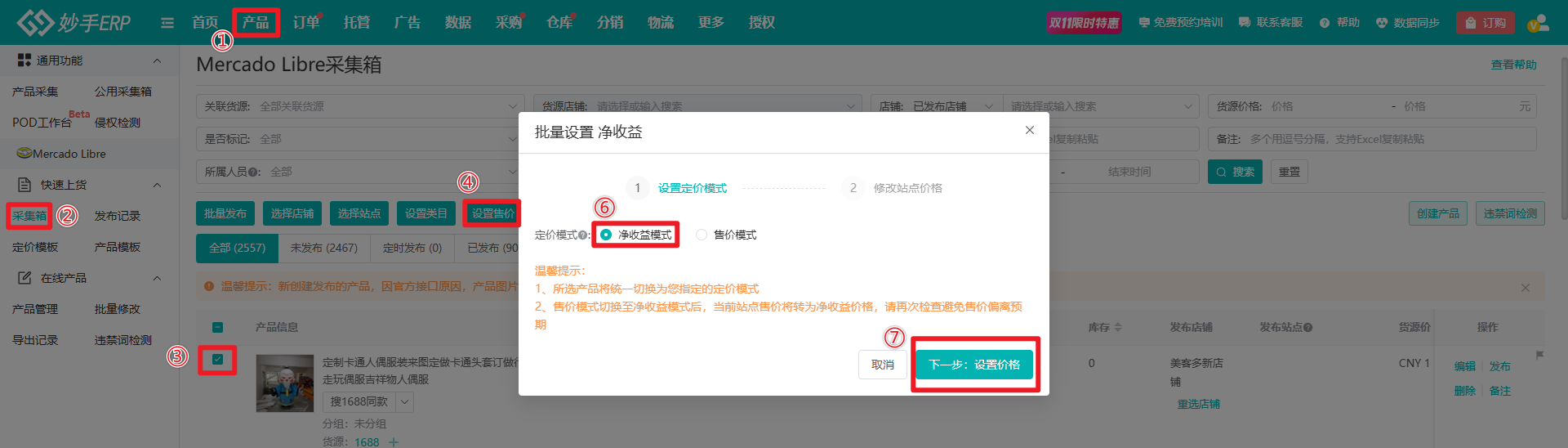The height and width of the screenshot is (448, 1568).
Task: Switch to 未发布 (2467) tab
Action: [x=324, y=248]
